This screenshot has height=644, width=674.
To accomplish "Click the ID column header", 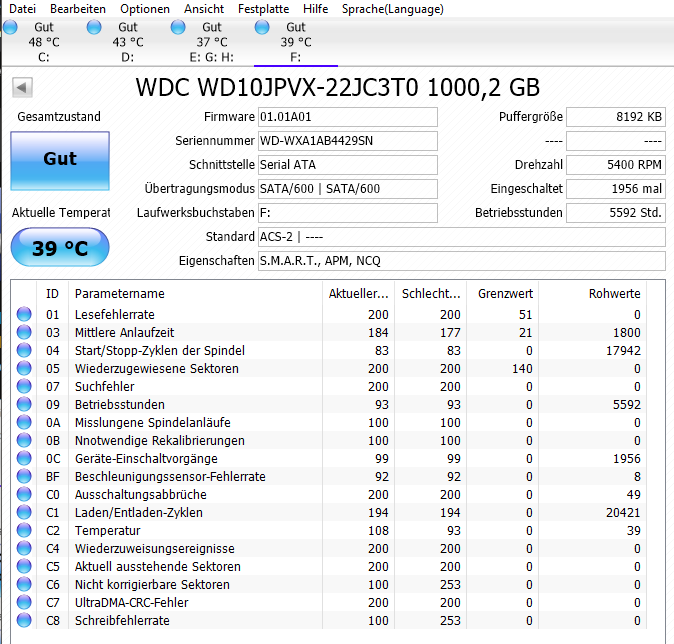I will click(52, 294).
